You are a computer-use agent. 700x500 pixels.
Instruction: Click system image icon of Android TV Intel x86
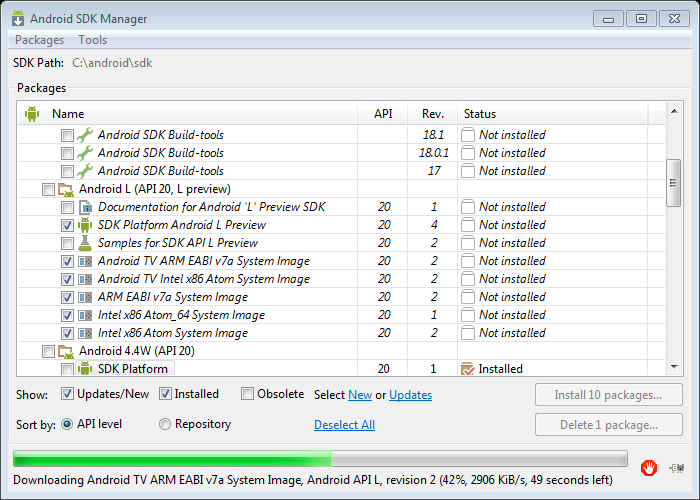point(85,279)
